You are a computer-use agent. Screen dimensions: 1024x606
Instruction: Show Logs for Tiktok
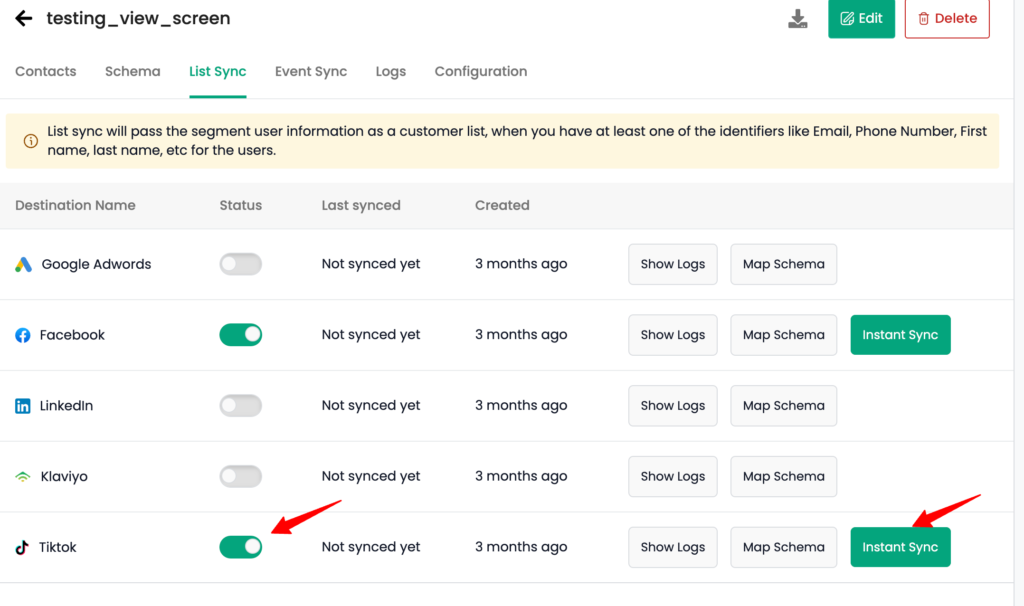point(673,547)
